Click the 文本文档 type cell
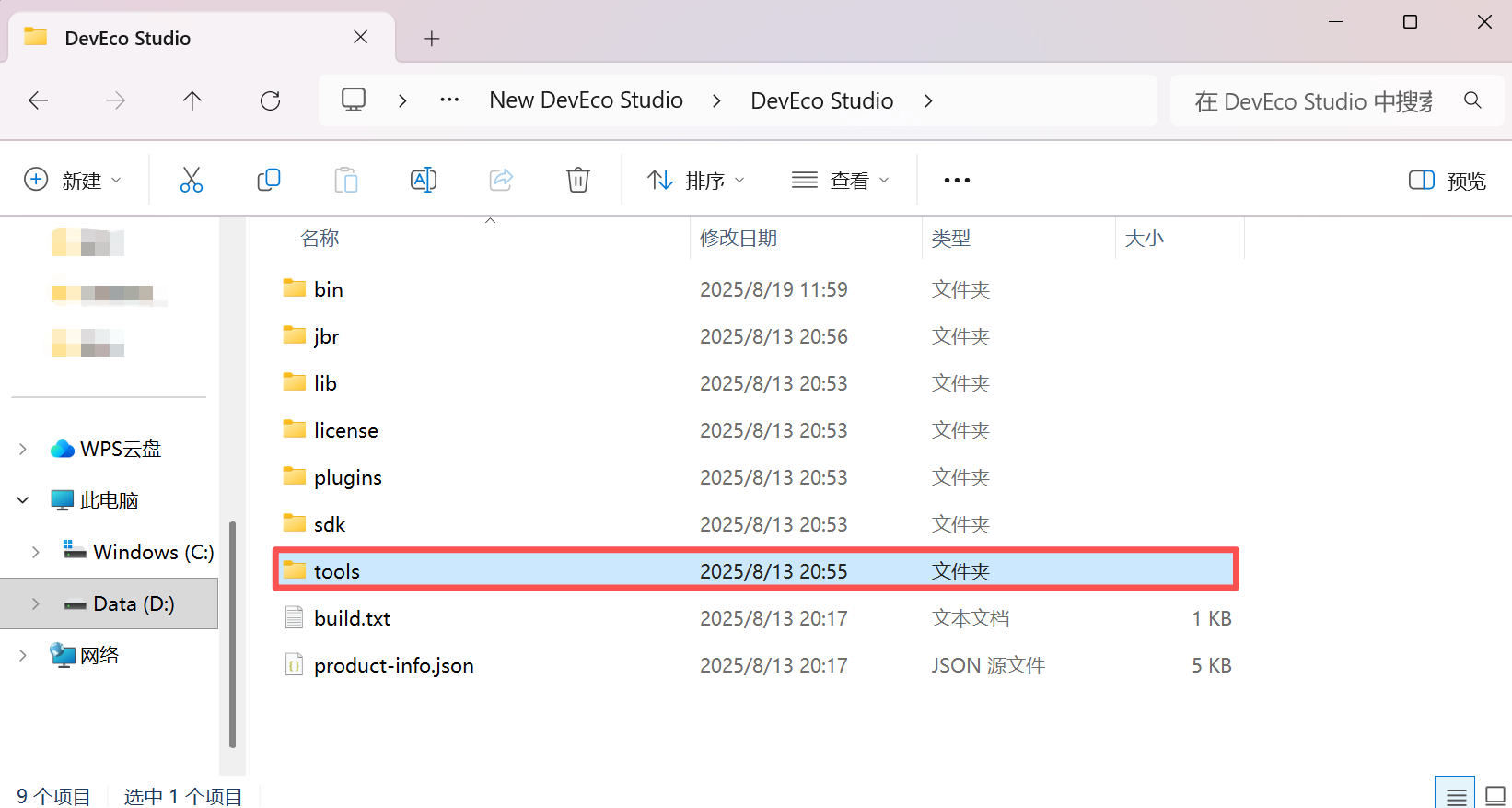The image size is (1512, 808). pos(971,618)
